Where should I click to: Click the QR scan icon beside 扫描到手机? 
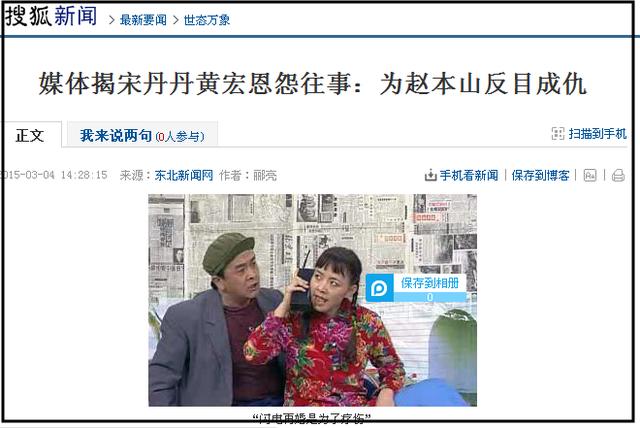point(558,133)
